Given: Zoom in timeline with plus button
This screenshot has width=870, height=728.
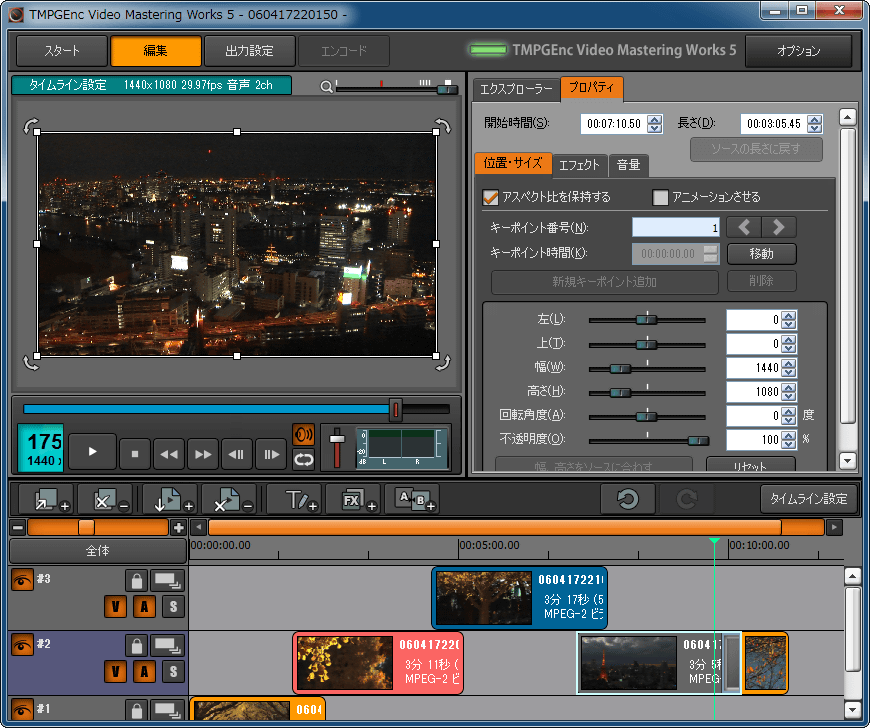Looking at the screenshot, I should click(178, 527).
